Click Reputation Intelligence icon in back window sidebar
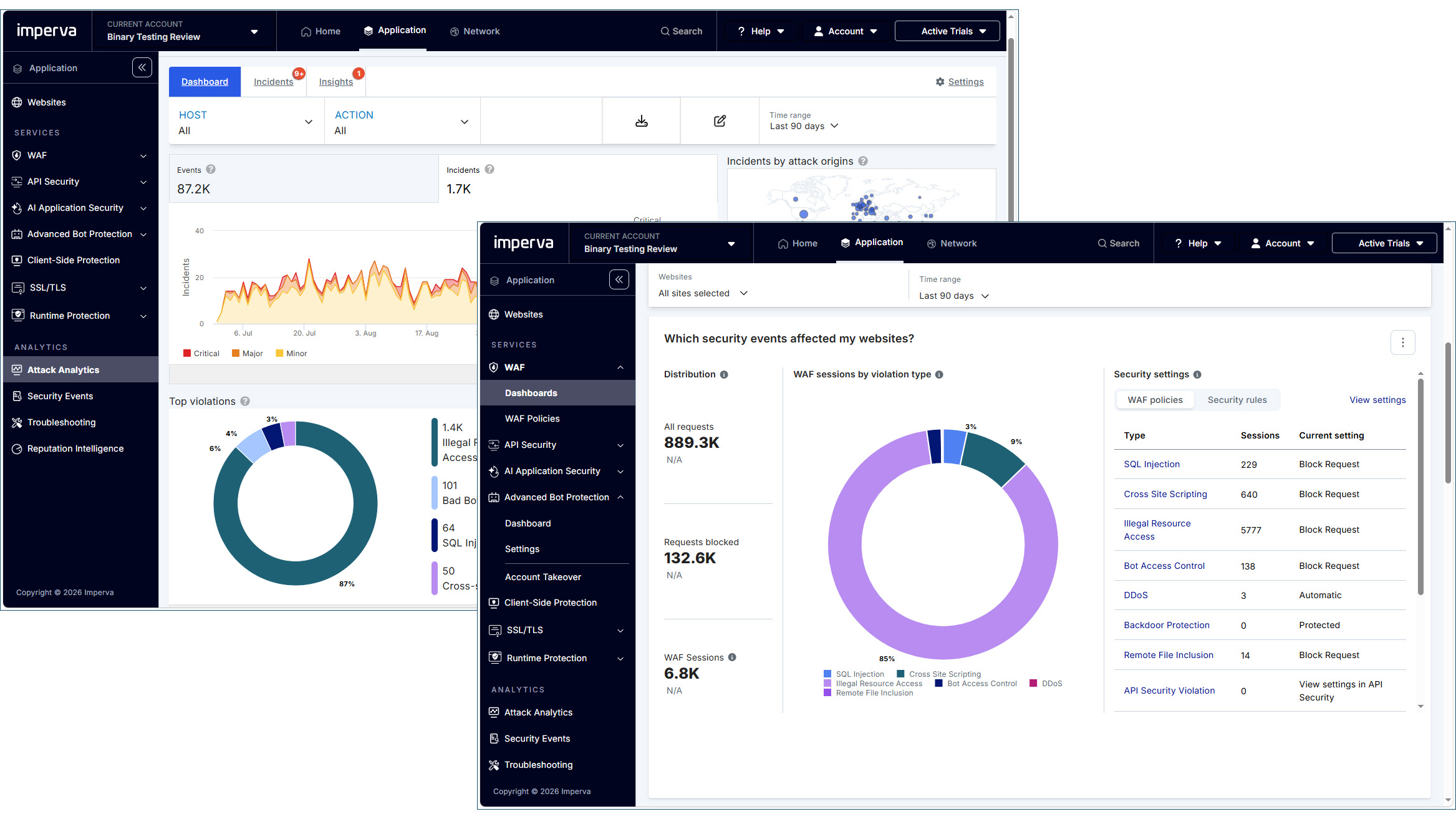Screen dimensions: 1456x819 [17, 448]
